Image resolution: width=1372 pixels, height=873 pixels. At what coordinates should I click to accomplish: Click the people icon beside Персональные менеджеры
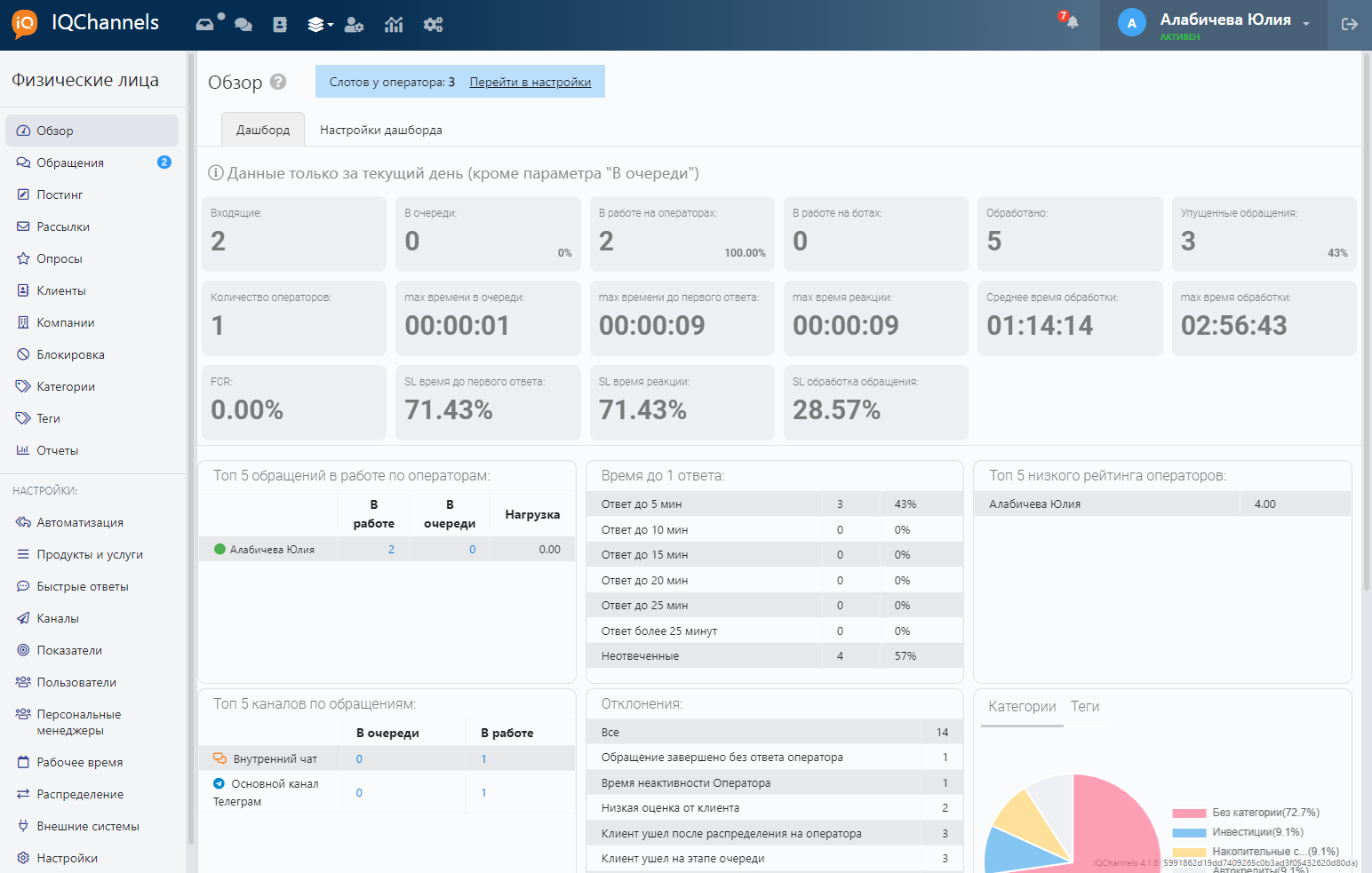tap(23, 714)
